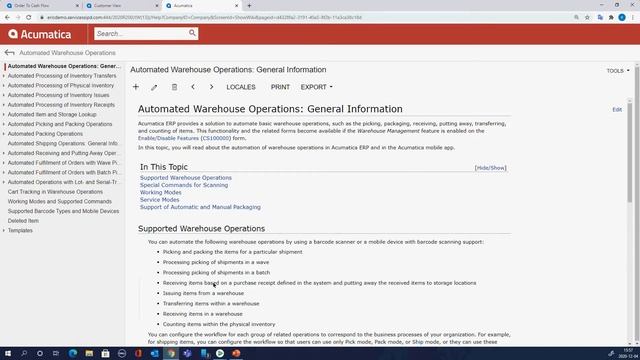Open the Service Modes link
Image resolution: width=640 pixels, height=360 pixels.
(x=160, y=200)
